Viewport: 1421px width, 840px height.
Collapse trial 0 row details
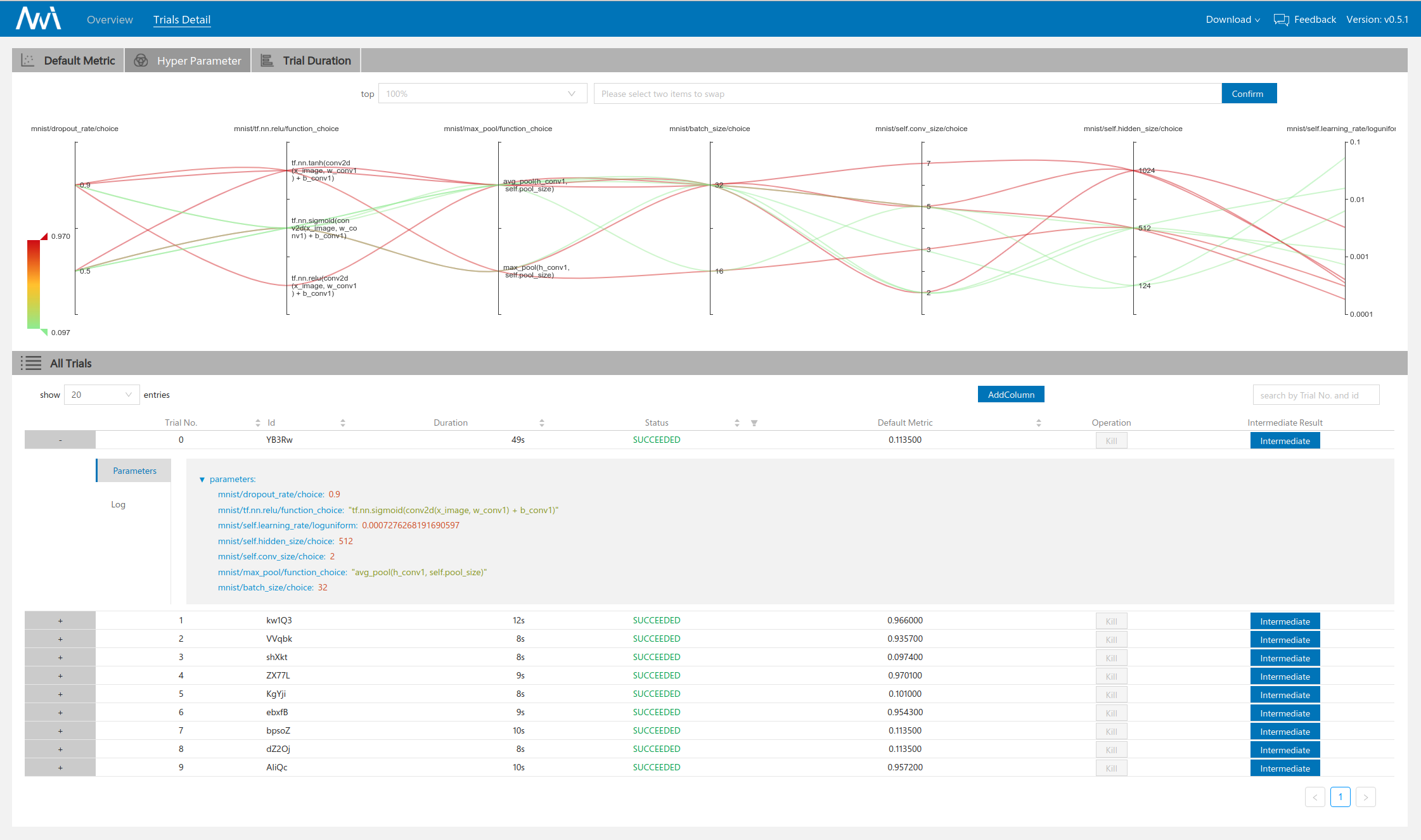tap(60, 440)
